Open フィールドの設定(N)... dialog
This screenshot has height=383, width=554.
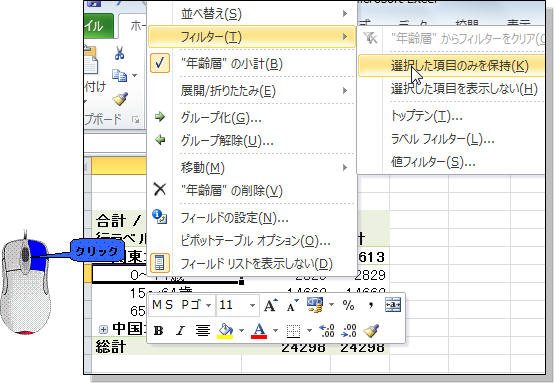point(252,218)
